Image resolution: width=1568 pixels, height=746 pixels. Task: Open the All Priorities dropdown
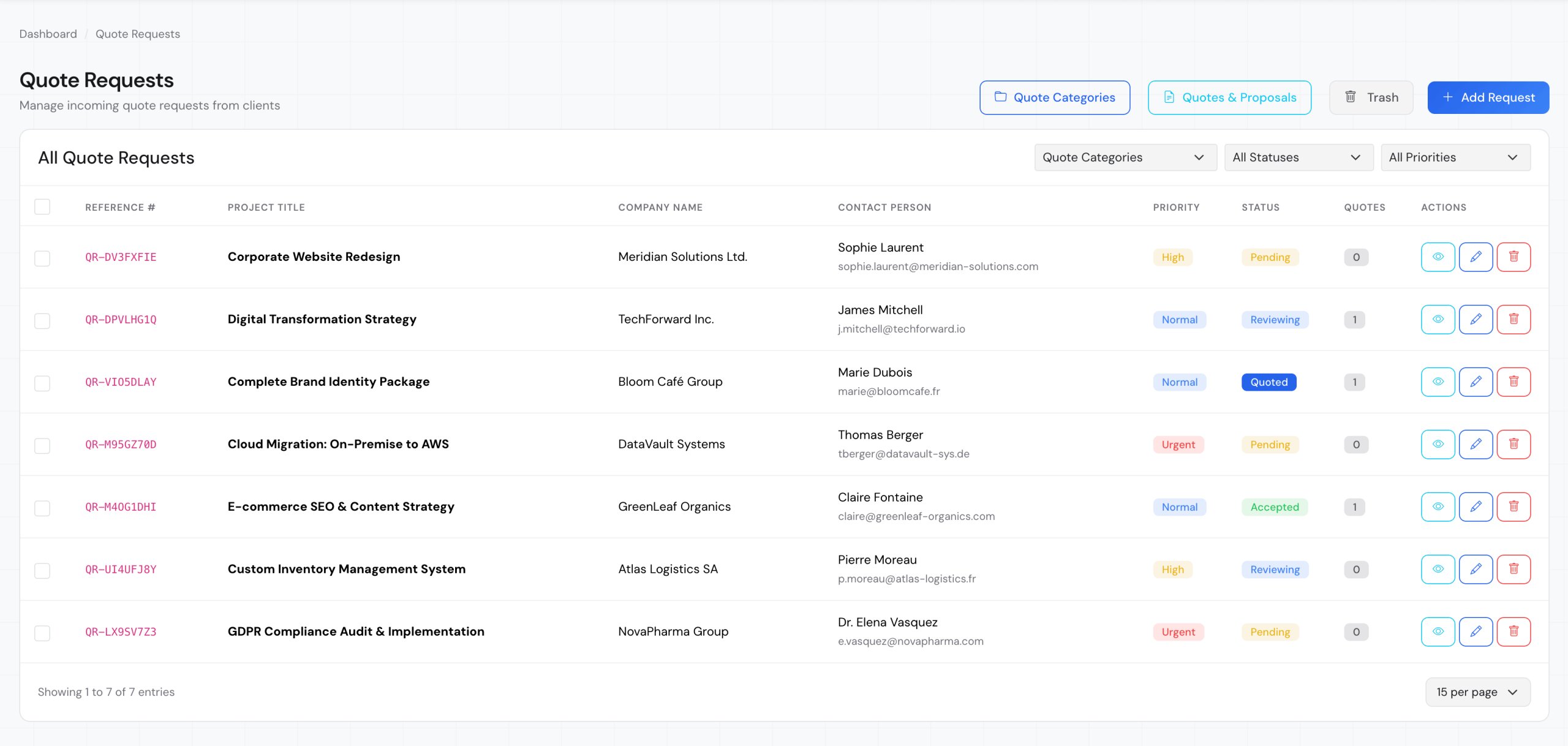point(1455,157)
